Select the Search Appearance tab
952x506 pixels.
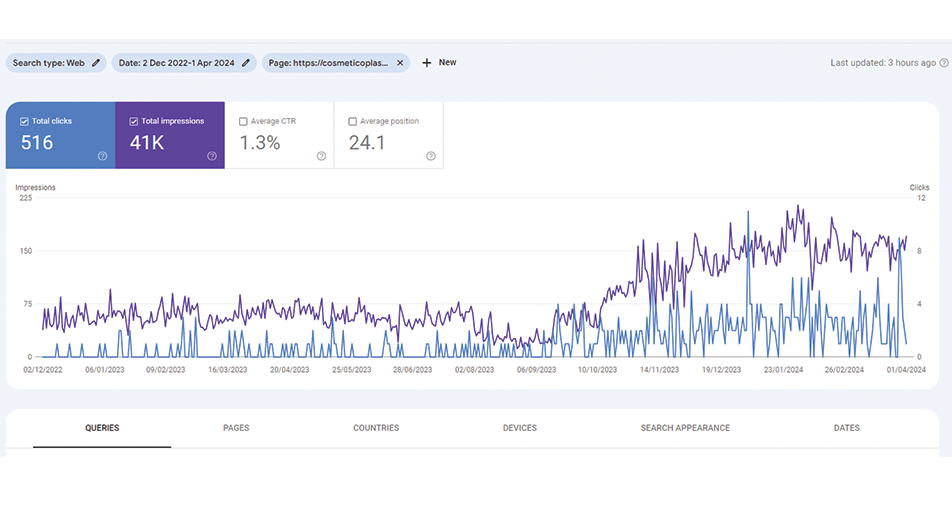click(685, 428)
